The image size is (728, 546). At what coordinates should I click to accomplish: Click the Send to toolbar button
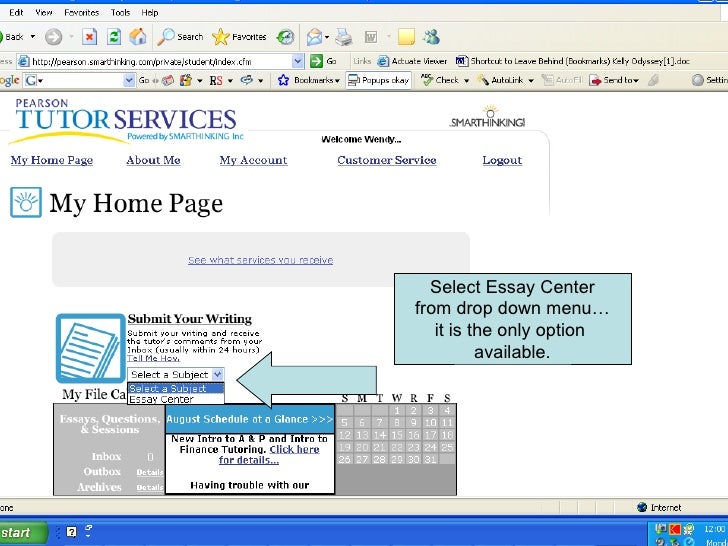coord(614,80)
